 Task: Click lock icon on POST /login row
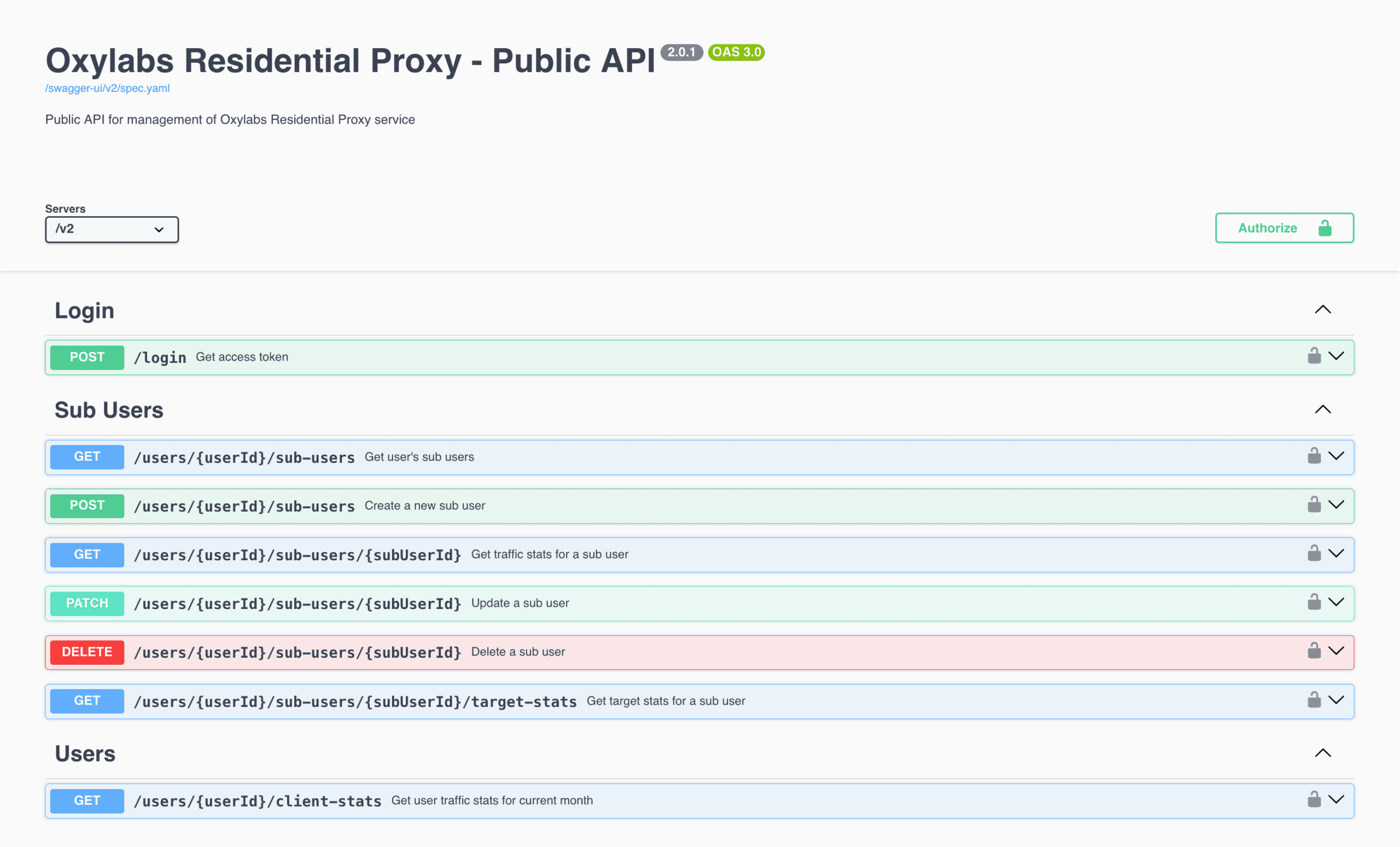1314,356
